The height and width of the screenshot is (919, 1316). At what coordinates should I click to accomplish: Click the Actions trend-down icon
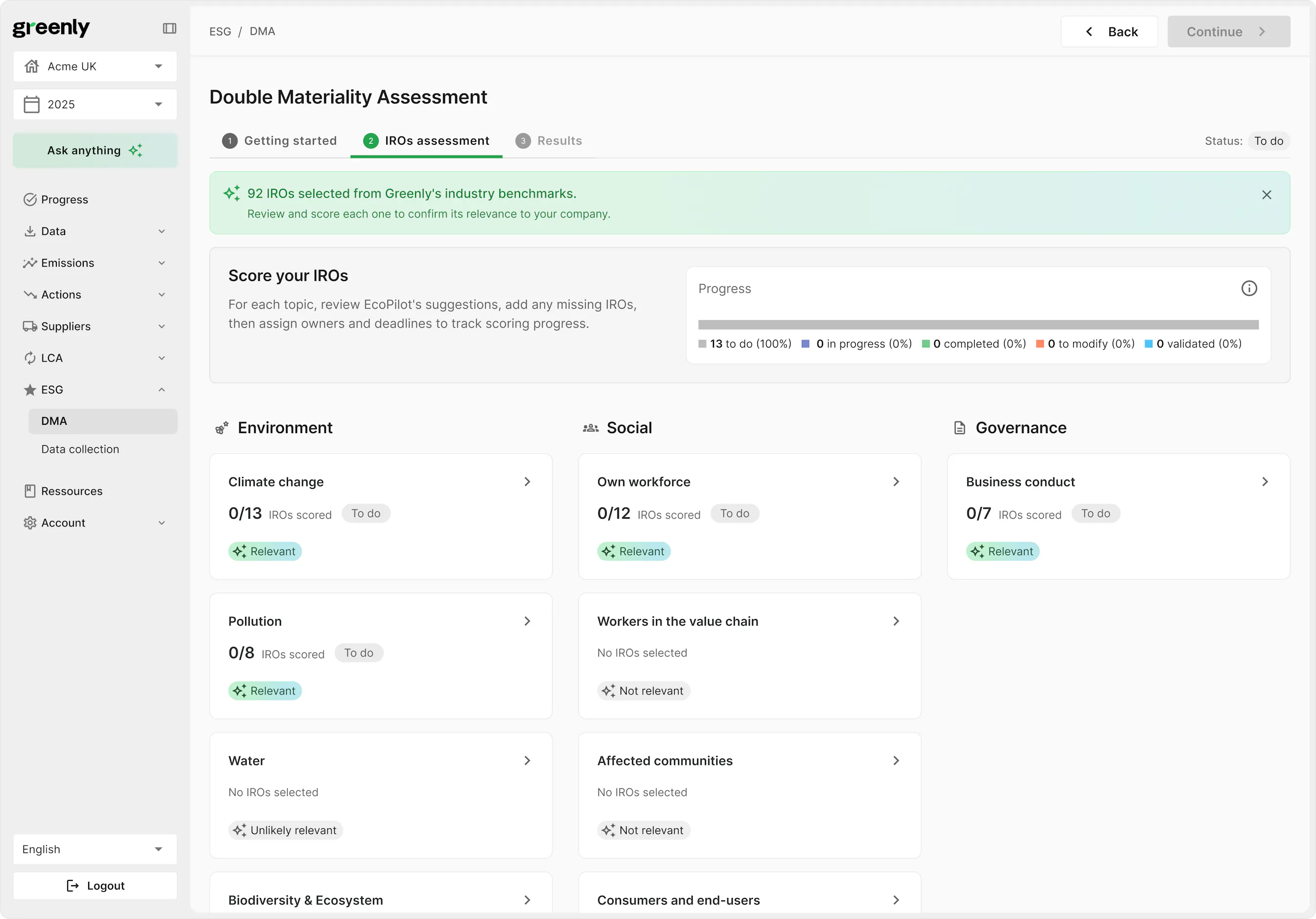30,295
